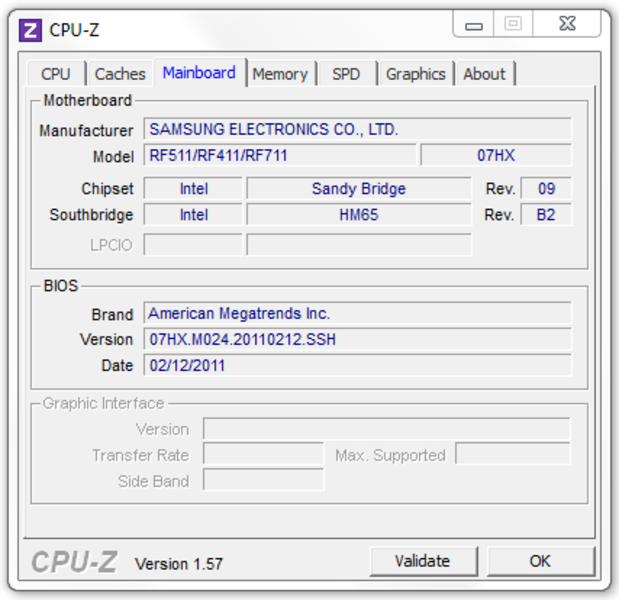Screen dimensions: 619x600
Task: Click the empty Max. Supported field
Action: tap(513, 454)
